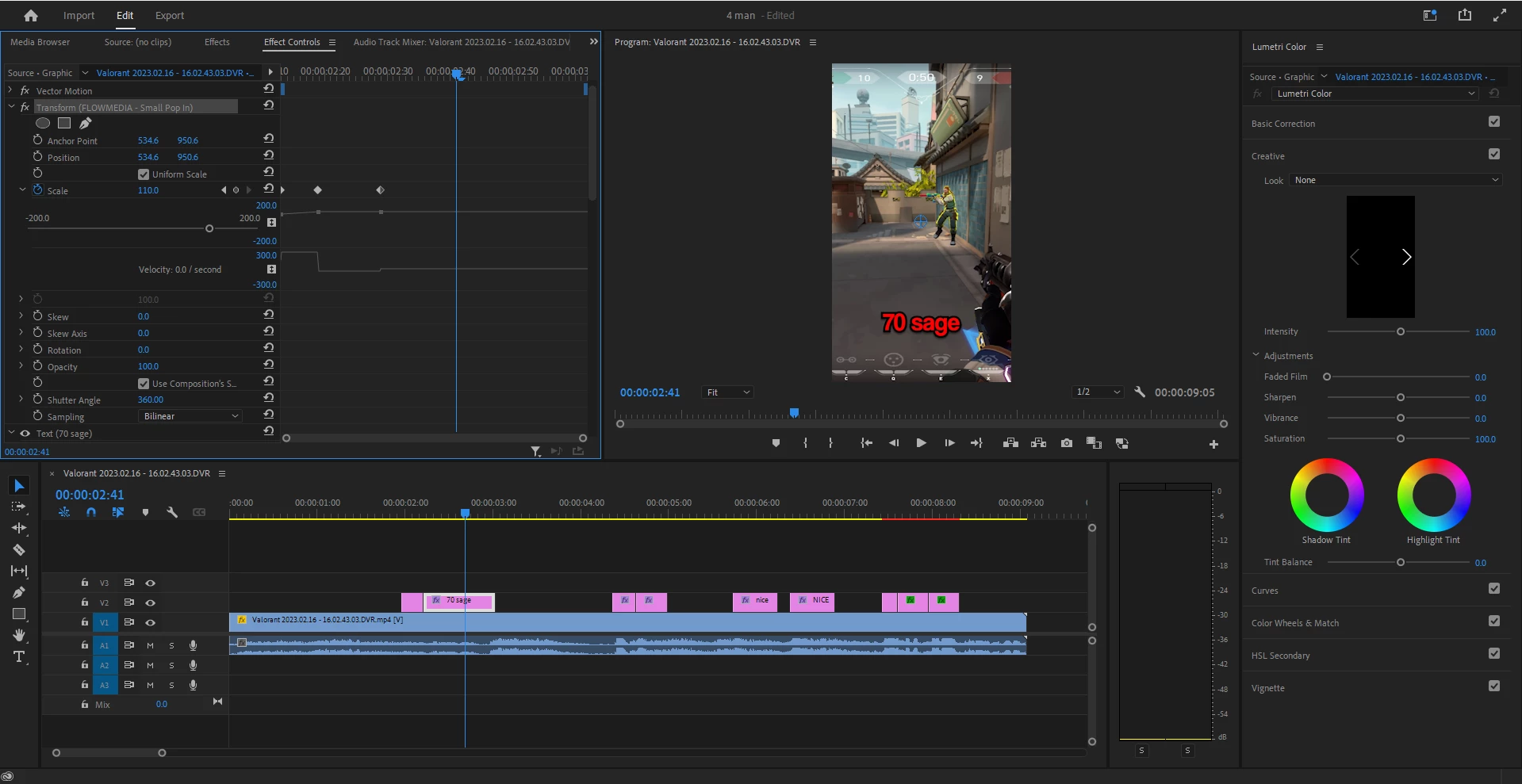Add marker in the timeline header
Viewport: 1522px width, 784px height.
[145, 512]
